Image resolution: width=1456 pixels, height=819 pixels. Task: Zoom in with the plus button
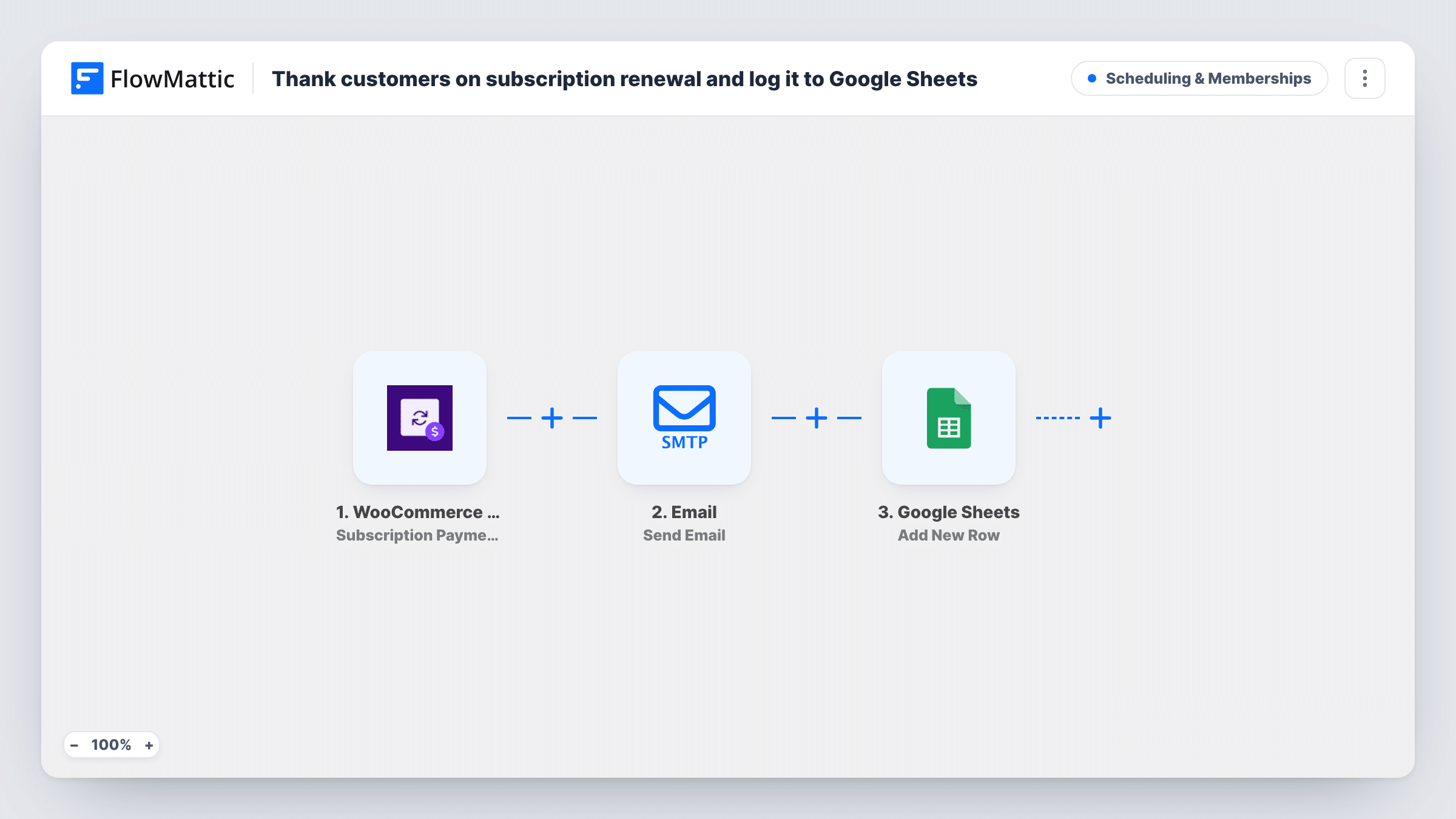click(x=149, y=745)
